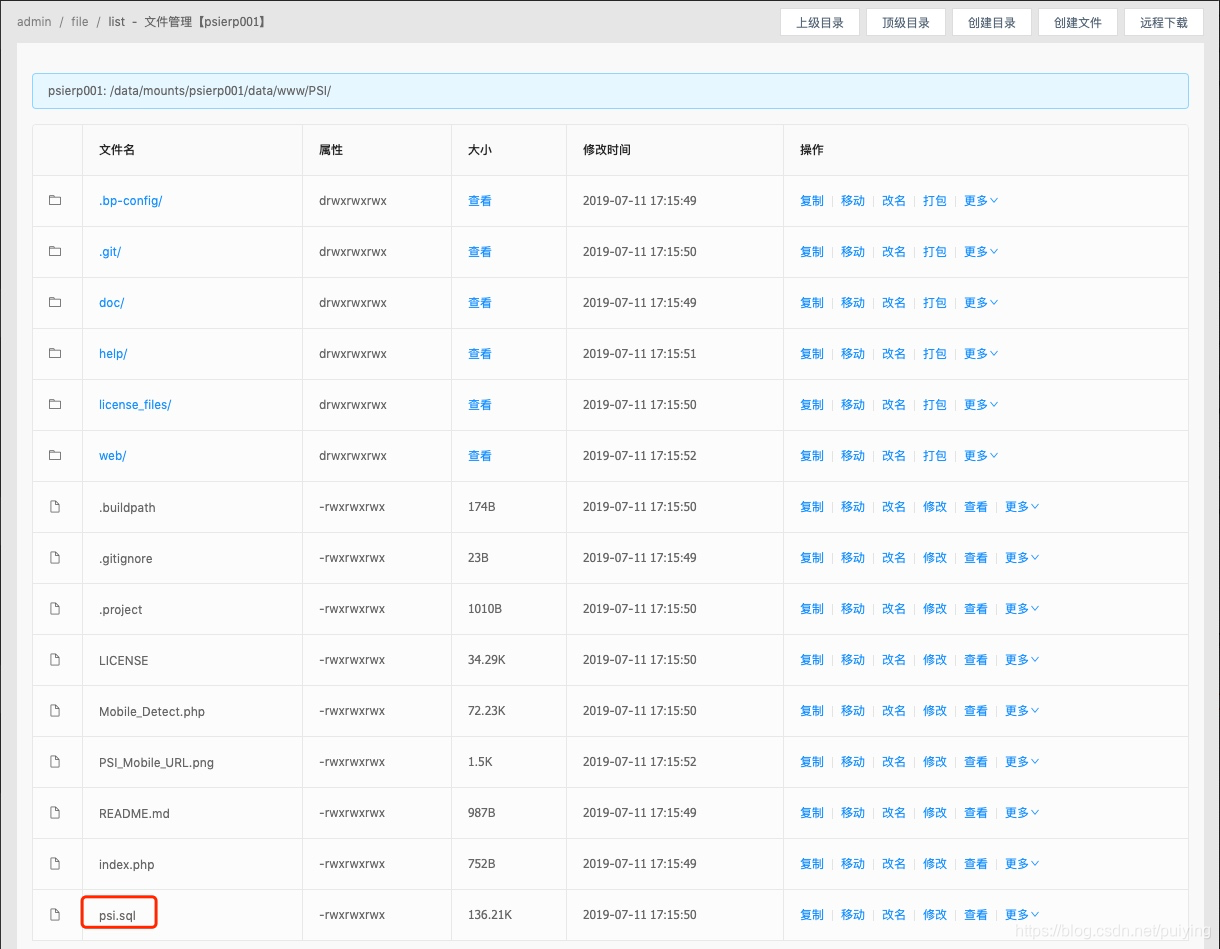This screenshot has height=949, width=1220.
Task: Click the 顶级目录 button
Action: [906, 22]
